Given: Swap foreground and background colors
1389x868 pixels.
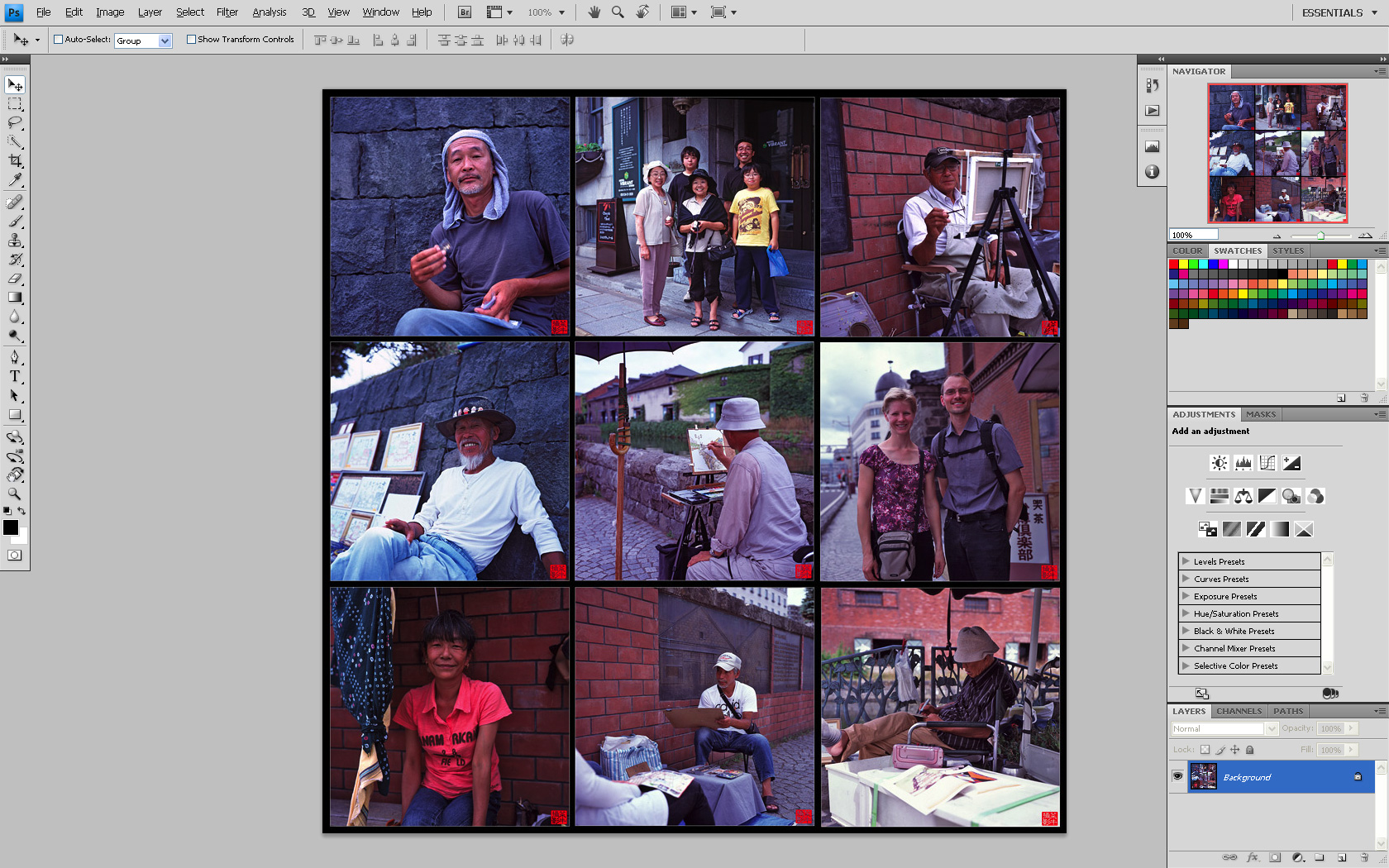Looking at the screenshot, I should (x=22, y=511).
